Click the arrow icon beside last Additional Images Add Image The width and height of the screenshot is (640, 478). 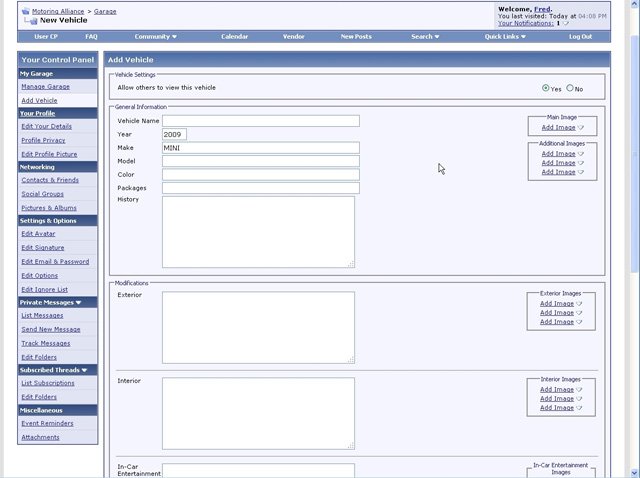[580, 172]
